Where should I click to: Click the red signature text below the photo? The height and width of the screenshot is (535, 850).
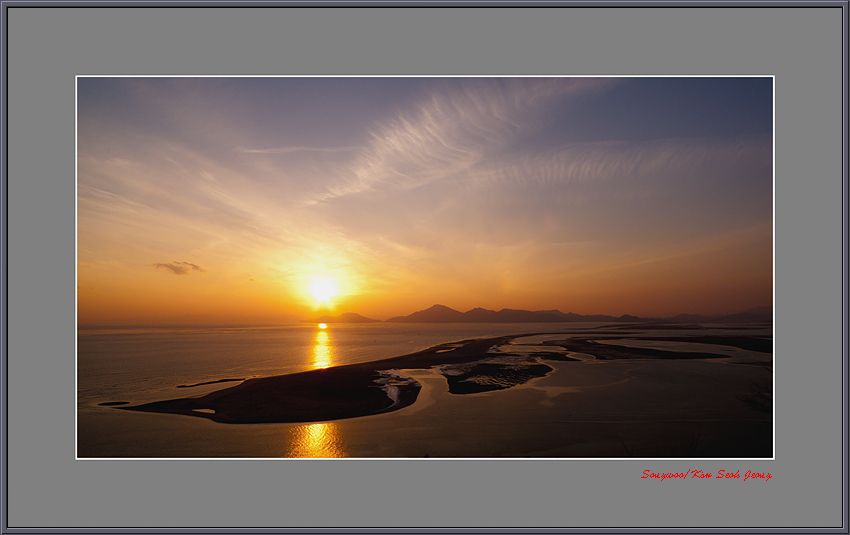[706, 474]
